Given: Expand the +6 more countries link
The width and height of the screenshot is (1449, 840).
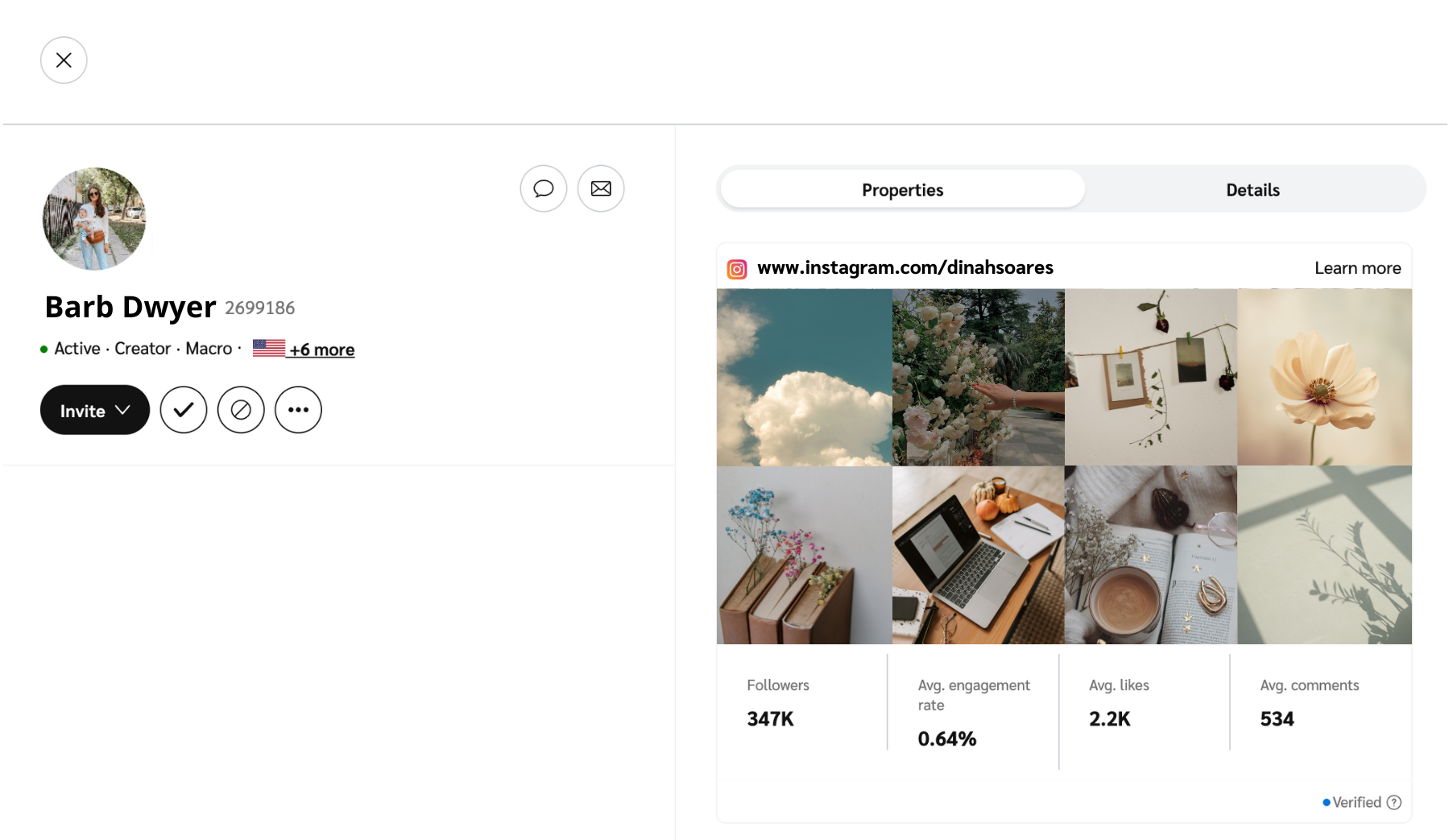Looking at the screenshot, I should pyautogui.click(x=322, y=350).
